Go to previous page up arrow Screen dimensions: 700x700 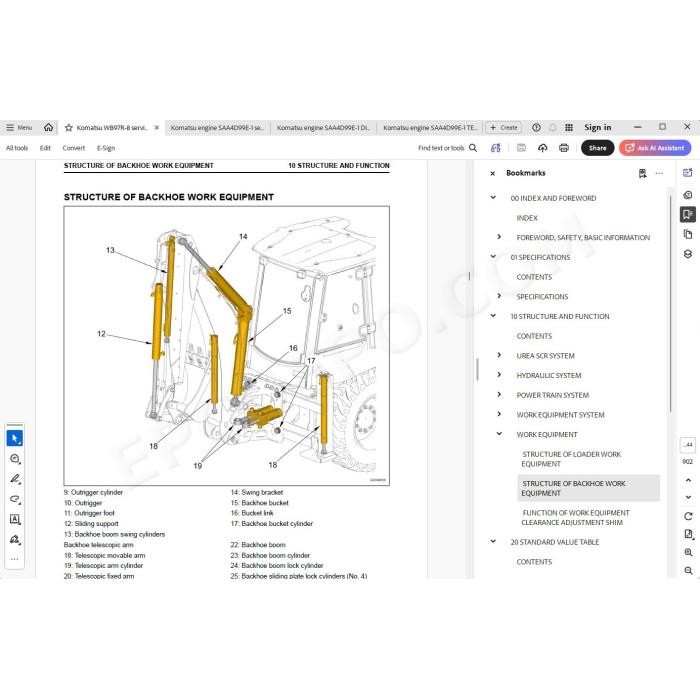pyautogui.click(x=688, y=480)
